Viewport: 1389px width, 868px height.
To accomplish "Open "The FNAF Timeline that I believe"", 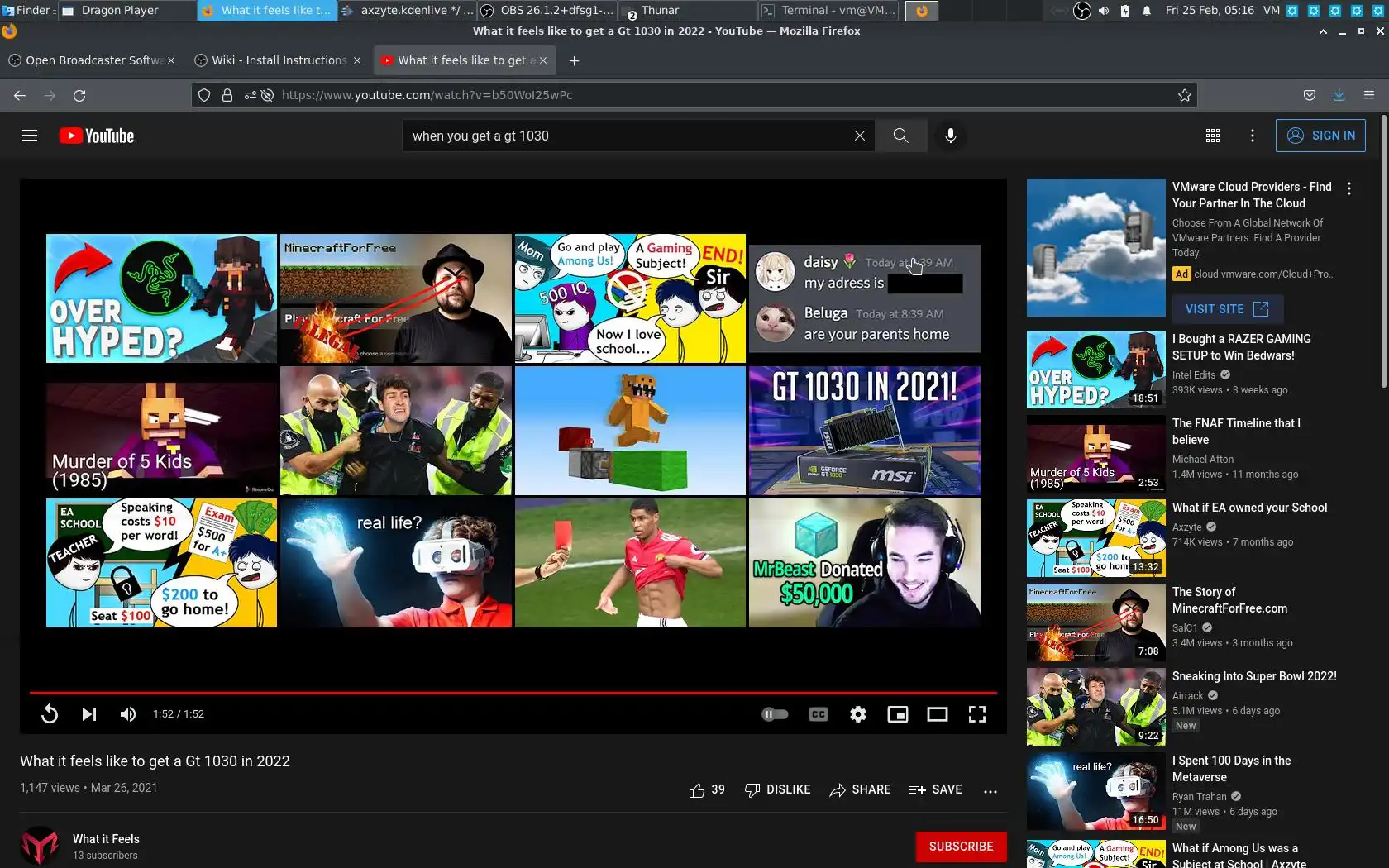I will 1236,432.
